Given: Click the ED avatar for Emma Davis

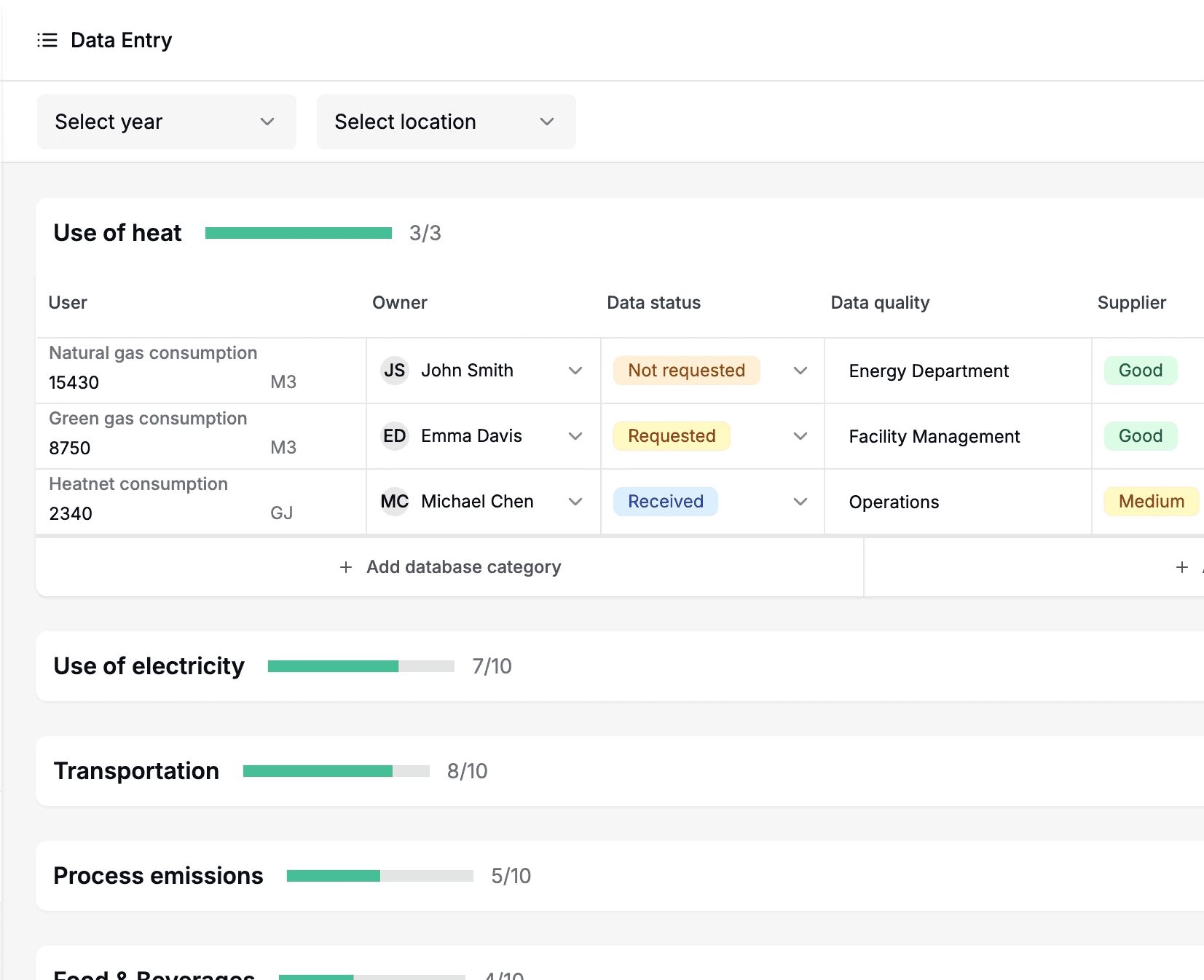Looking at the screenshot, I should click(x=395, y=436).
